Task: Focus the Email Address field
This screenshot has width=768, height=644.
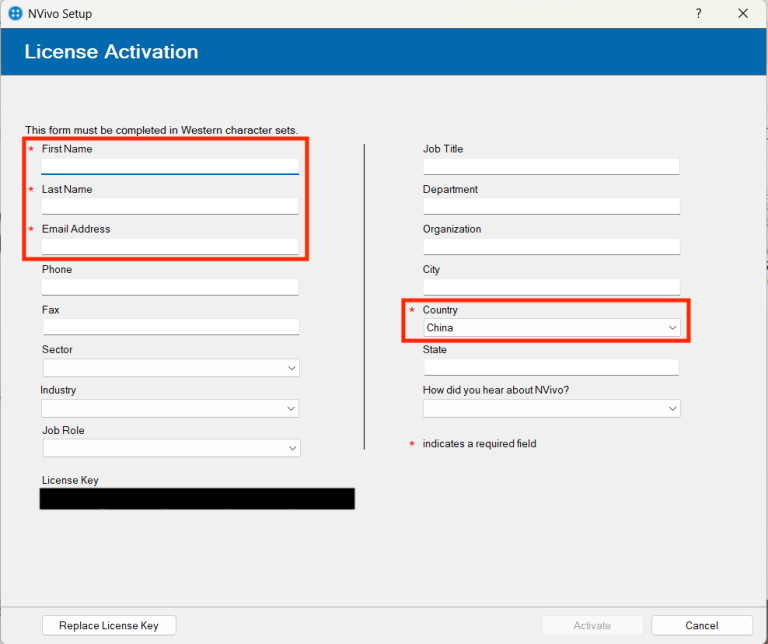Action: click(170, 246)
